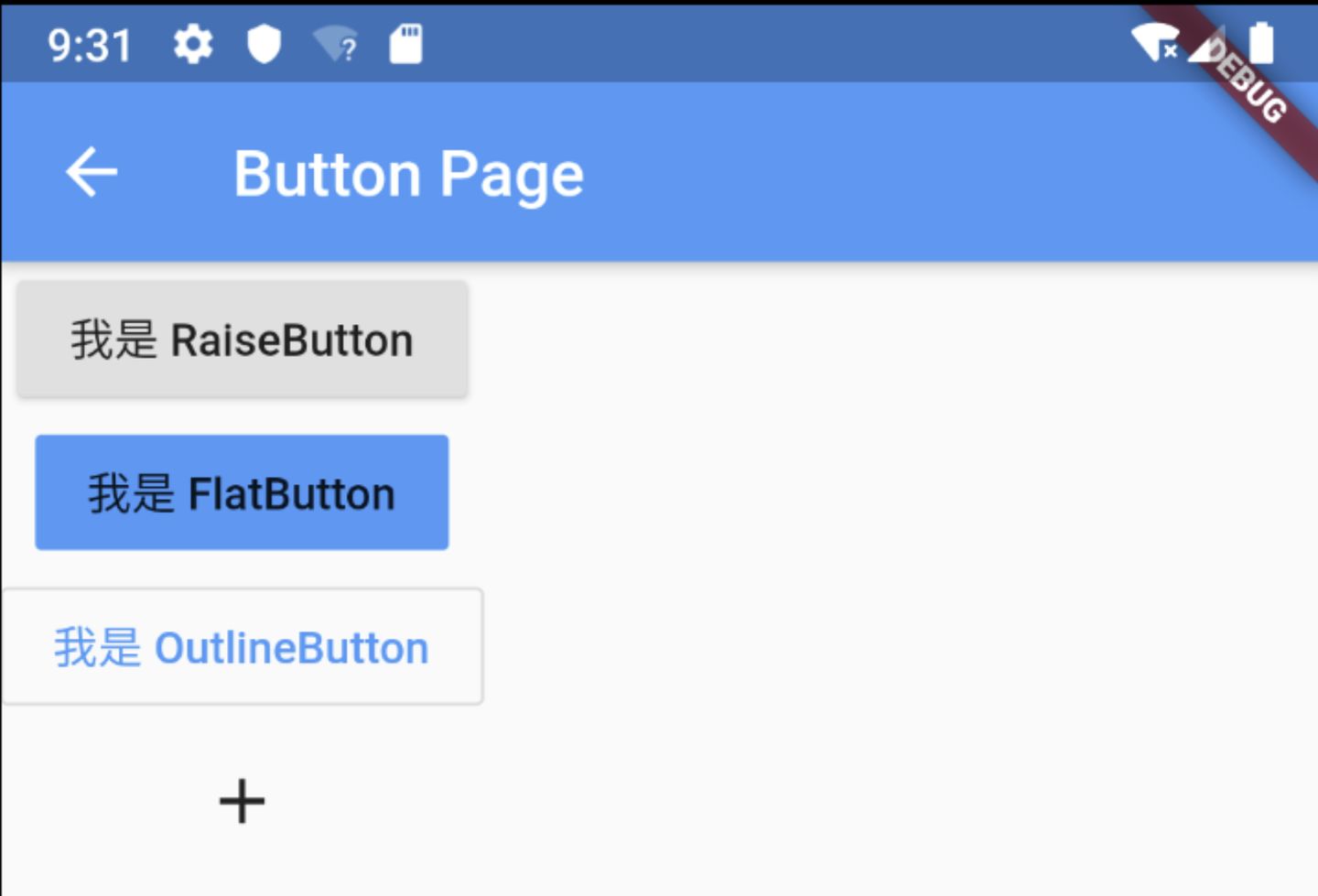1318x896 pixels.
Task: Tap the back arrow in app bar
Action: (x=92, y=172)
